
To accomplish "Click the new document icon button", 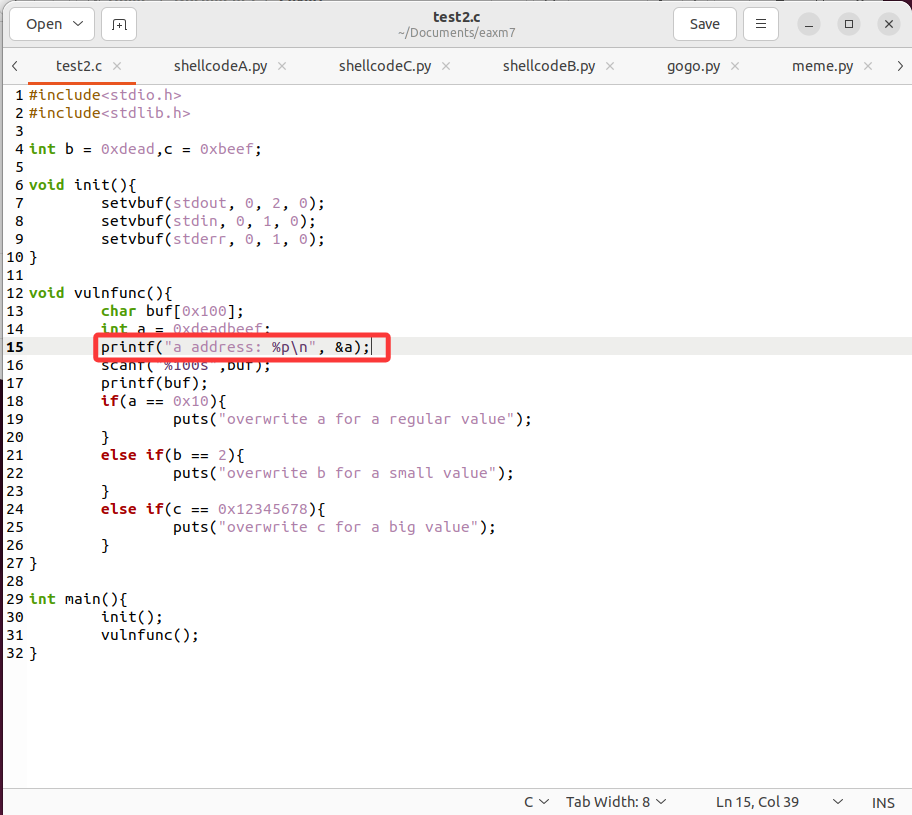I will point(119,24).
